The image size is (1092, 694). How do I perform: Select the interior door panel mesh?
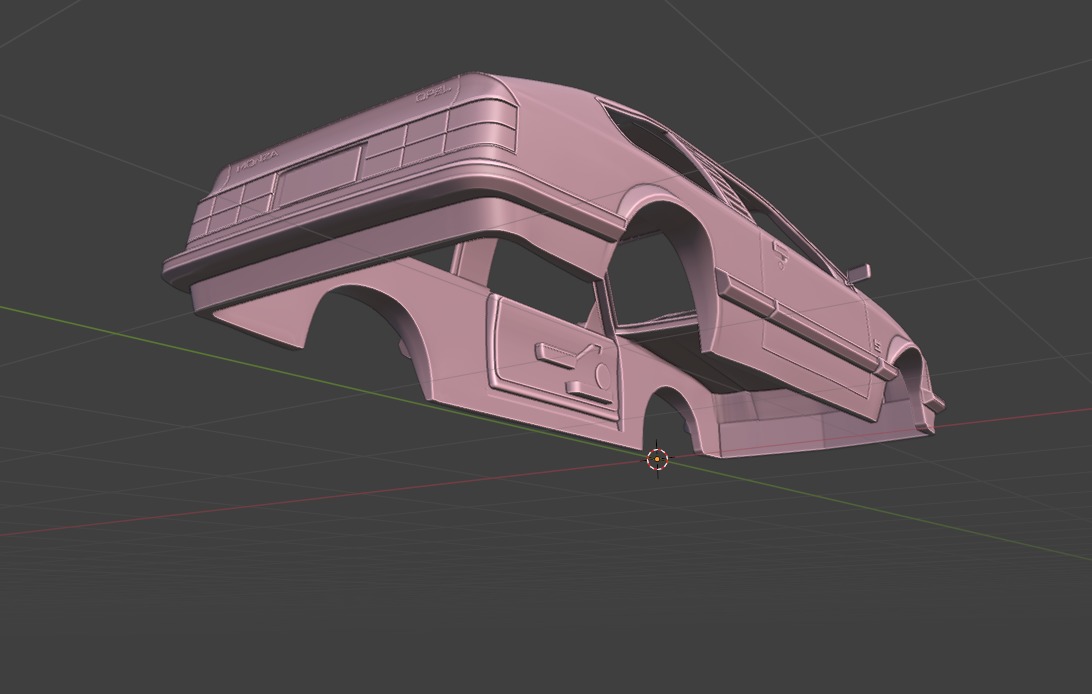554,359
